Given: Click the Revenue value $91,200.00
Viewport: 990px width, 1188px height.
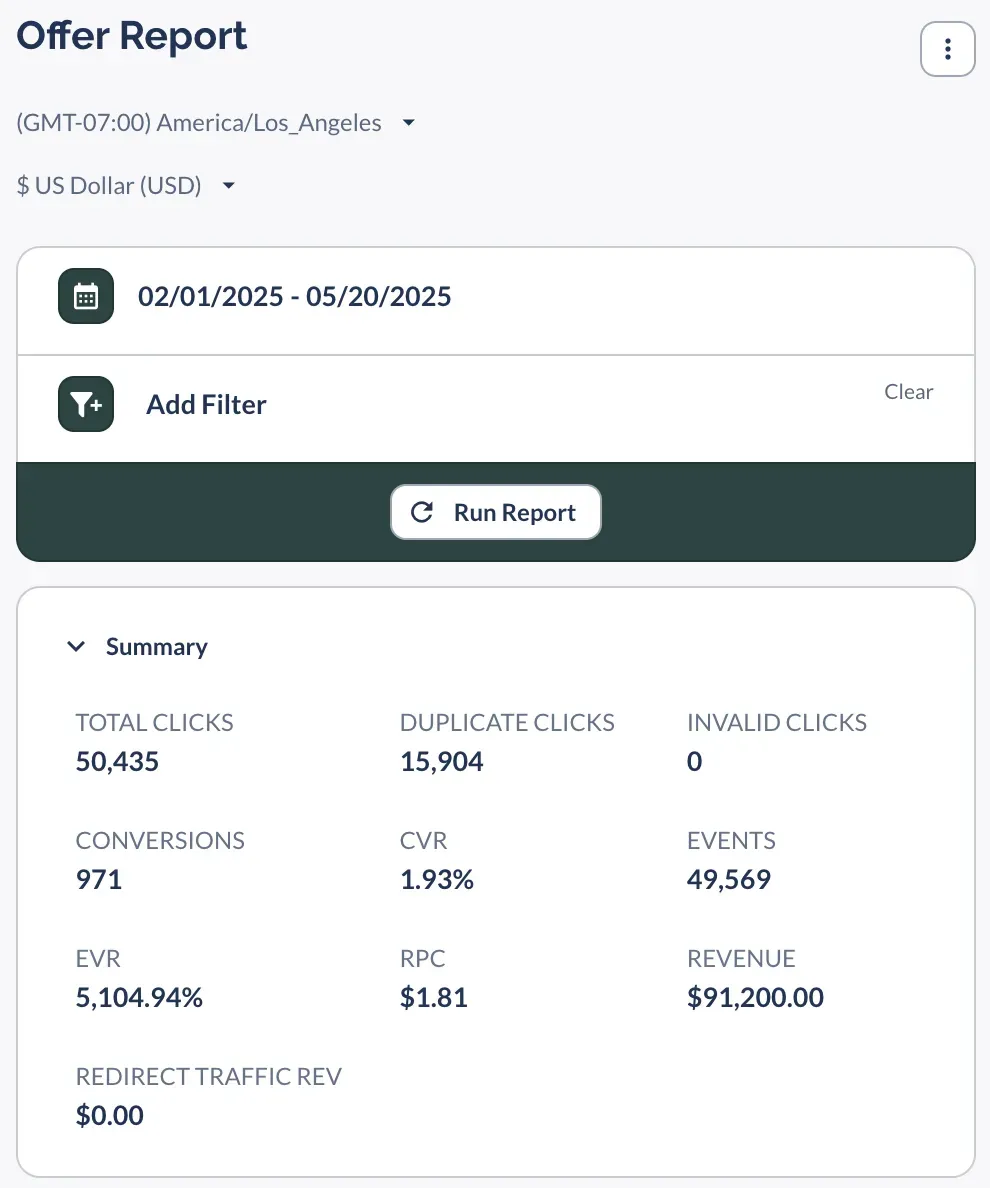Looking at the screenshot, I should click(755, 997).
